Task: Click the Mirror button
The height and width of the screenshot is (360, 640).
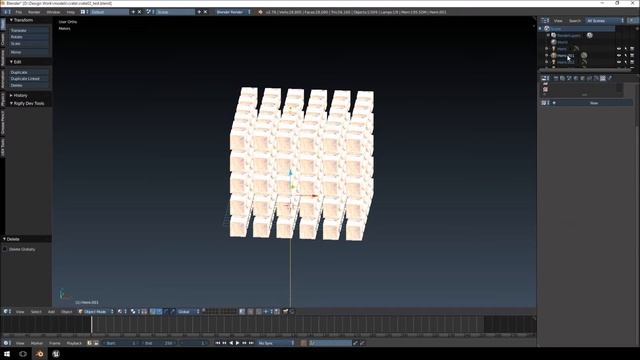Action: pyautogui.click(x=29, y=52)
